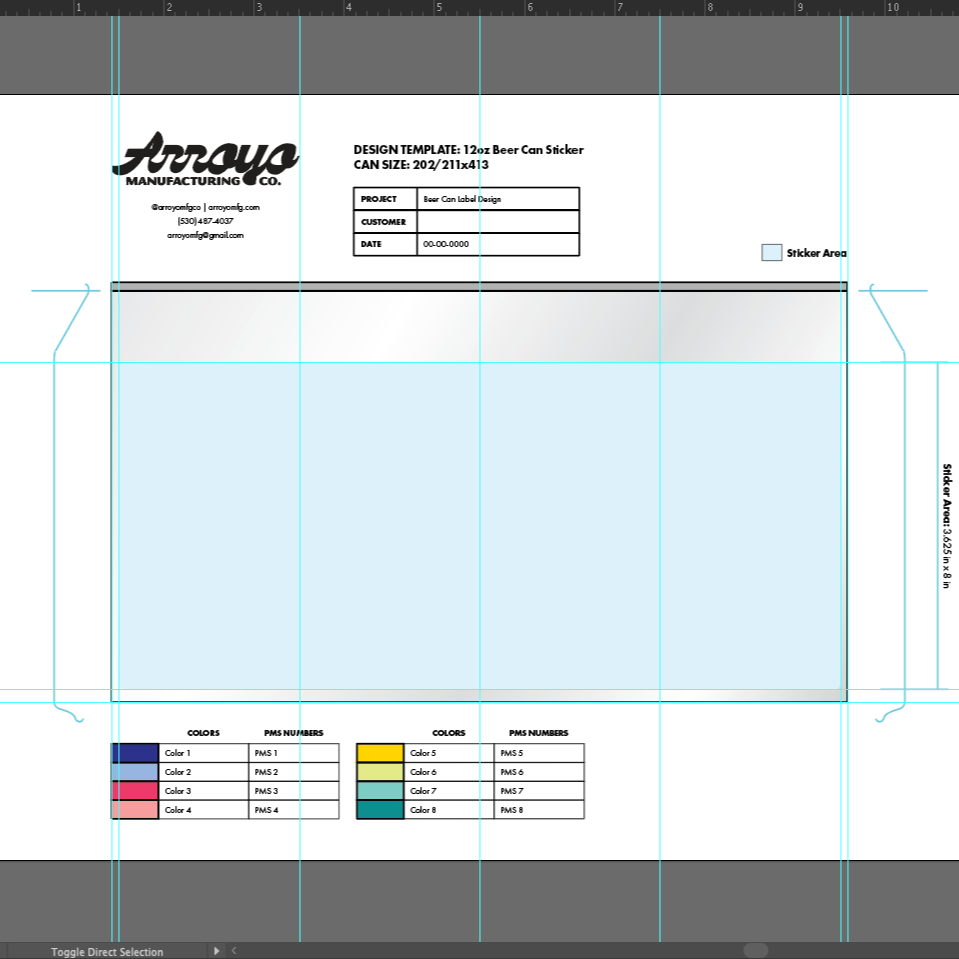This screenshot has width=959, height=959.
Task: Select the dark blue Color 1 swatch
Action: pyautogui.click(x=135, y=753)
